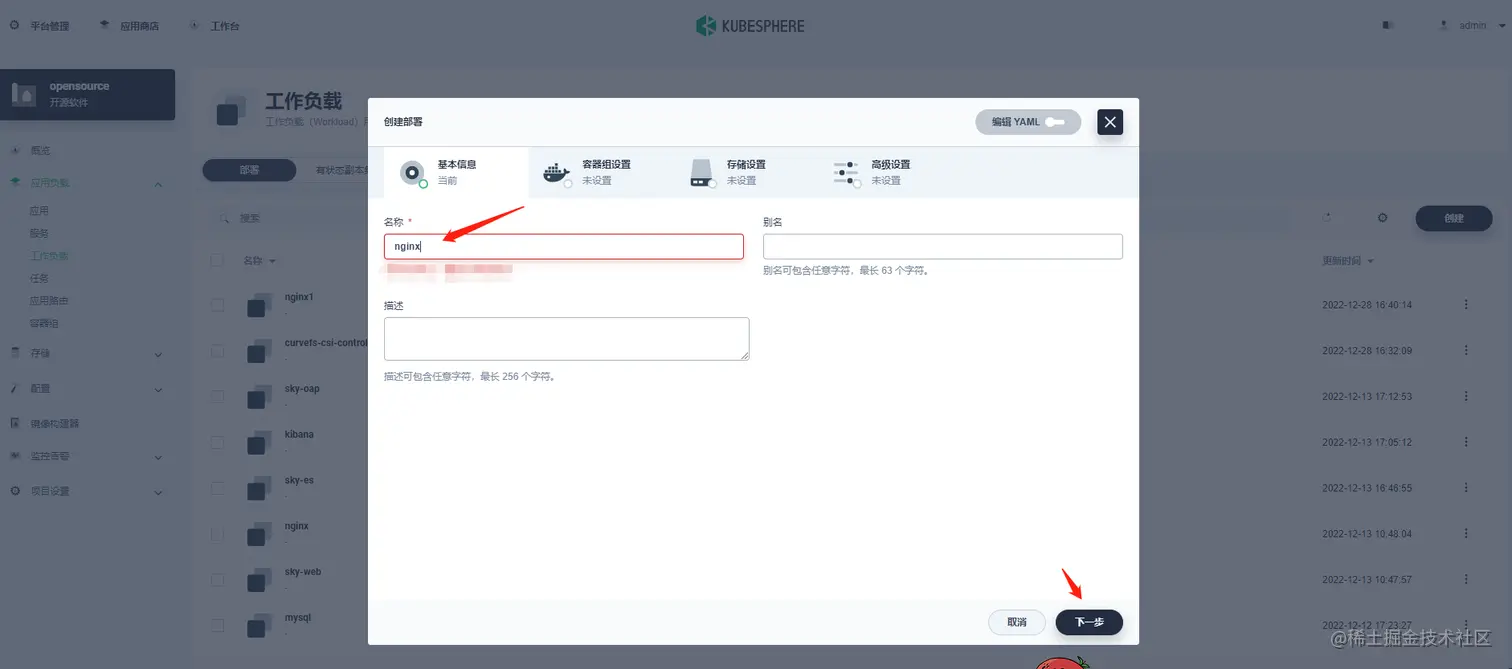The image size is (1512, 669).
Task: Toggle the 编辑 YAML switch
Action: [x=1028, y=122]
